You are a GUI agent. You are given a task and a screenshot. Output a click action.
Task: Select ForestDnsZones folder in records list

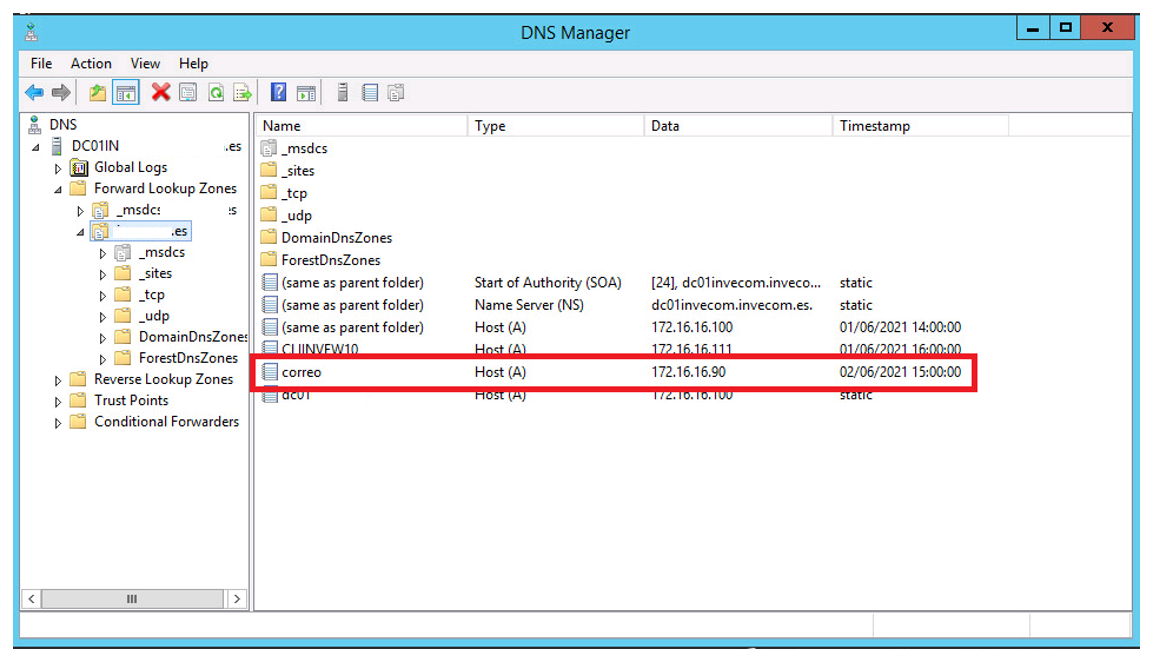[330, 260]
